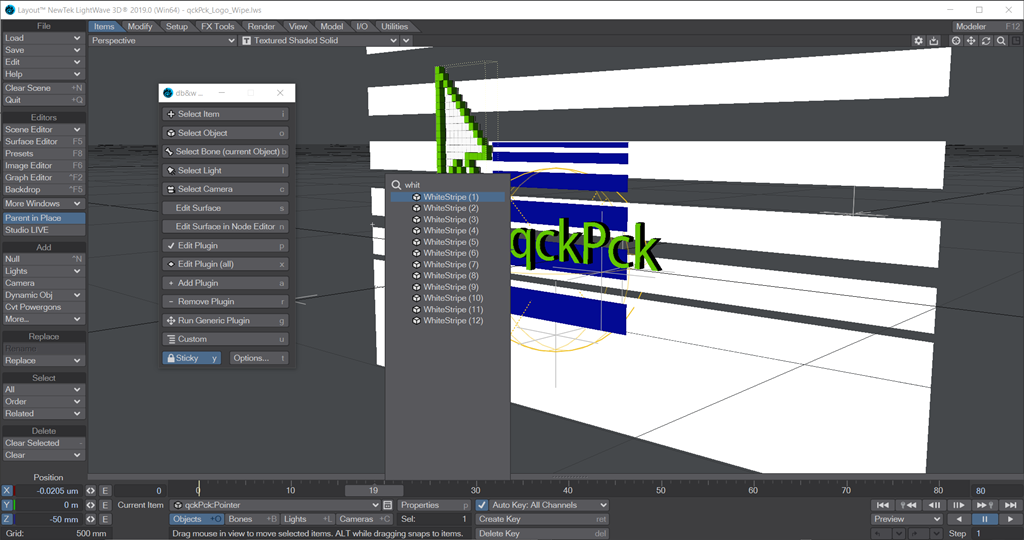Open the FX Tools tab
Viewport: 1024px width, 540px height.
coord(217,26)
